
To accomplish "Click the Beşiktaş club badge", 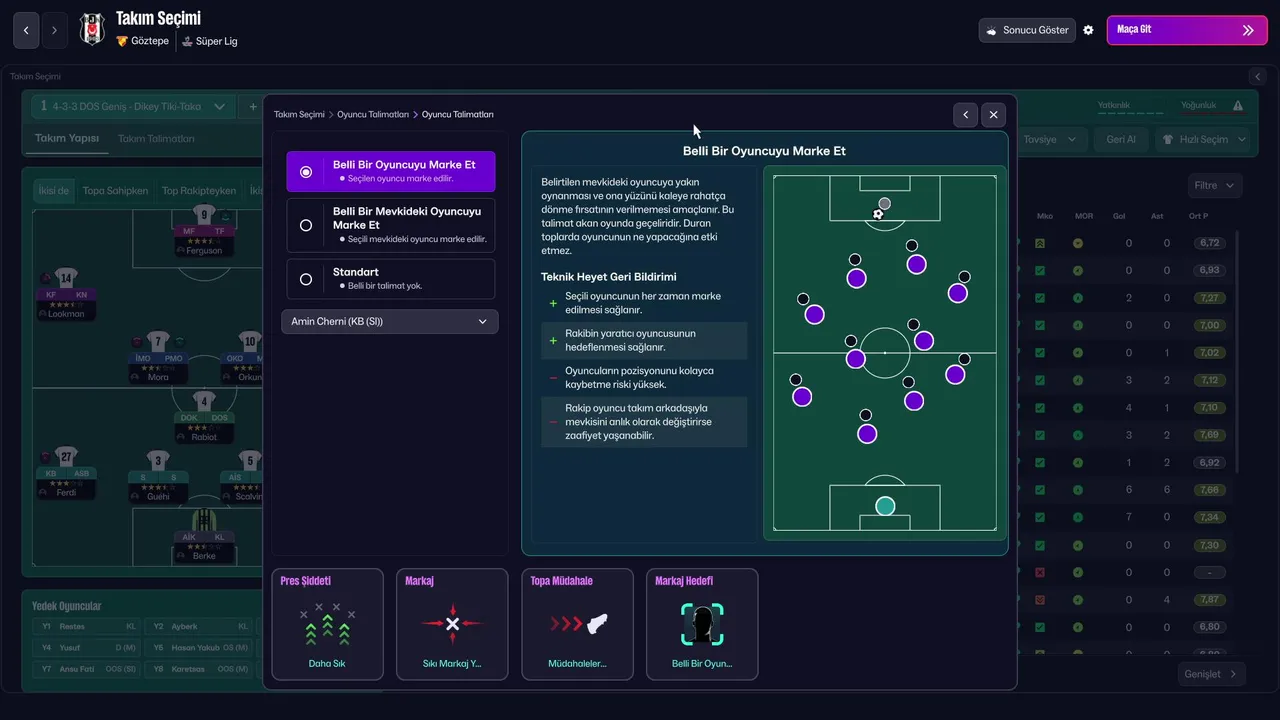I will pos(92,30).
